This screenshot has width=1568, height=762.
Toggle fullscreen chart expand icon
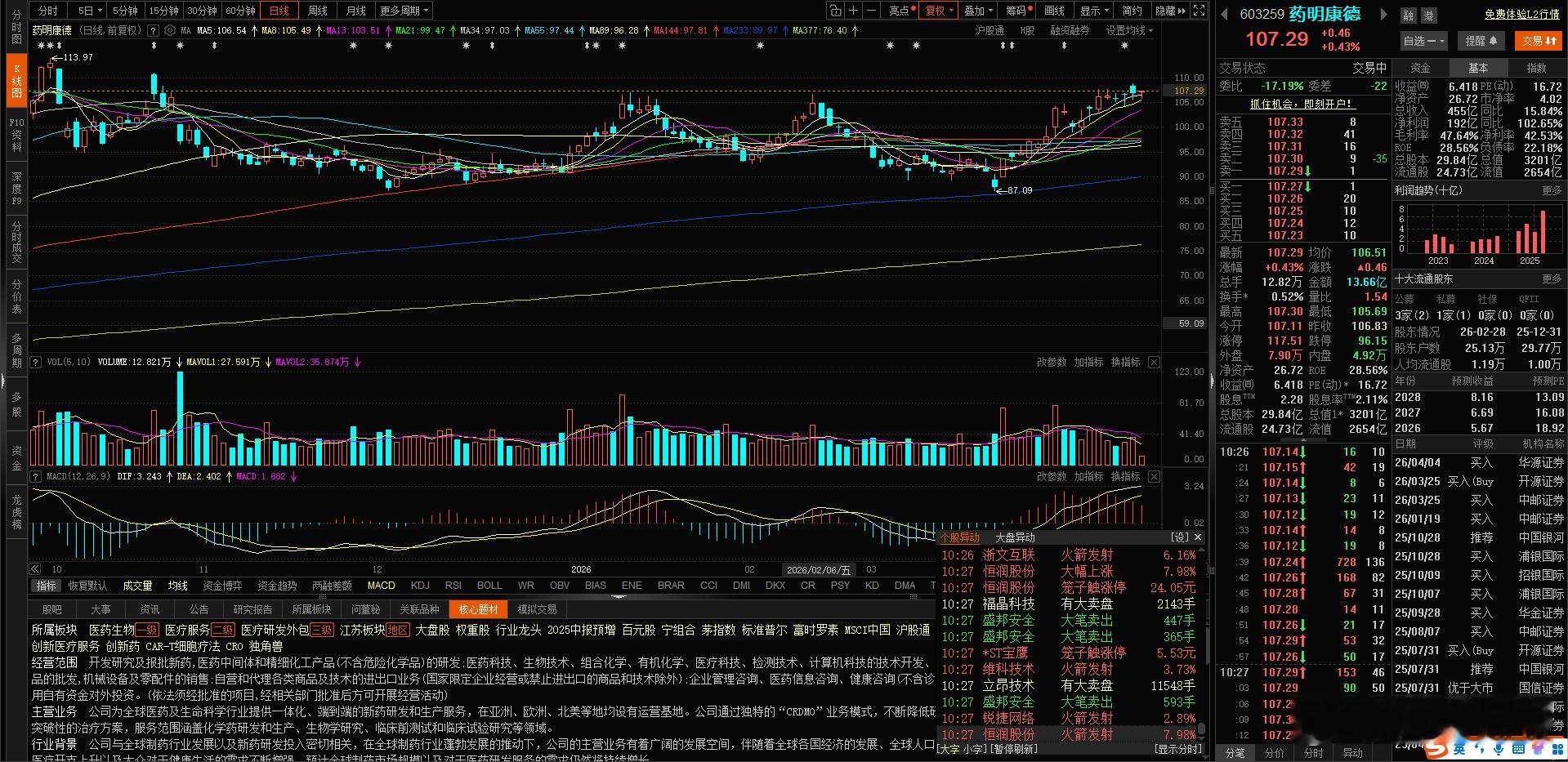click(x=1199, y=11)
